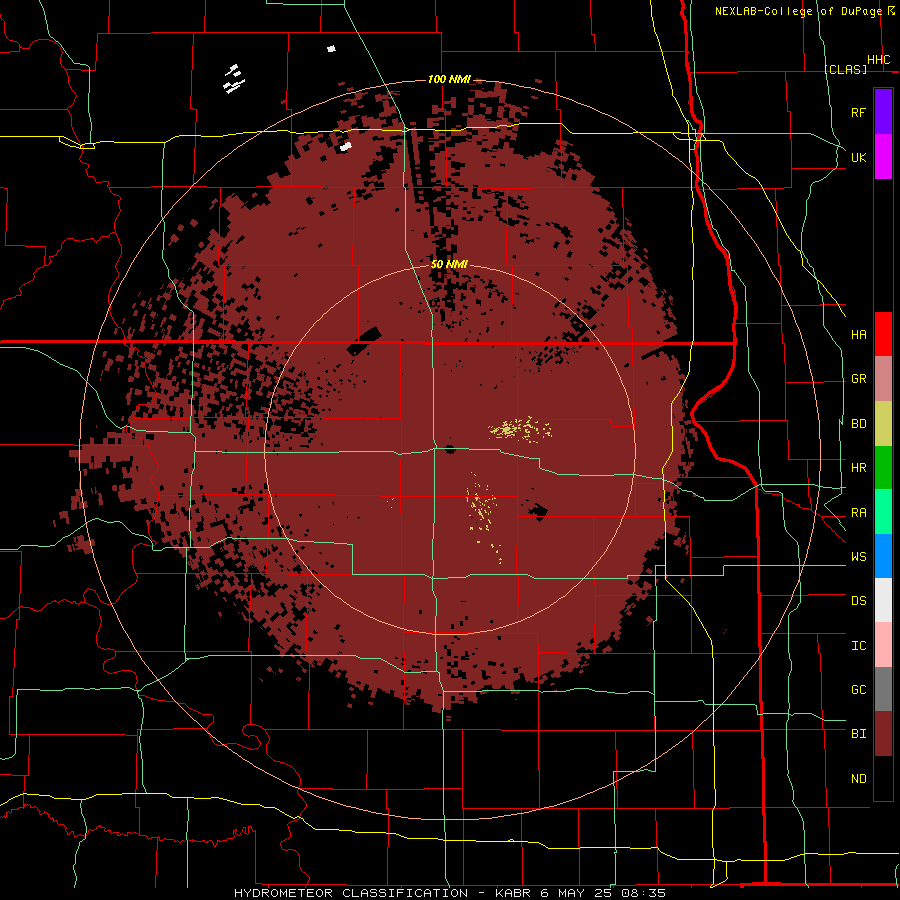Pick the dark green HR legend swatch
The height and width of the screenshot is (900, 900).
(x=883, y=468)
